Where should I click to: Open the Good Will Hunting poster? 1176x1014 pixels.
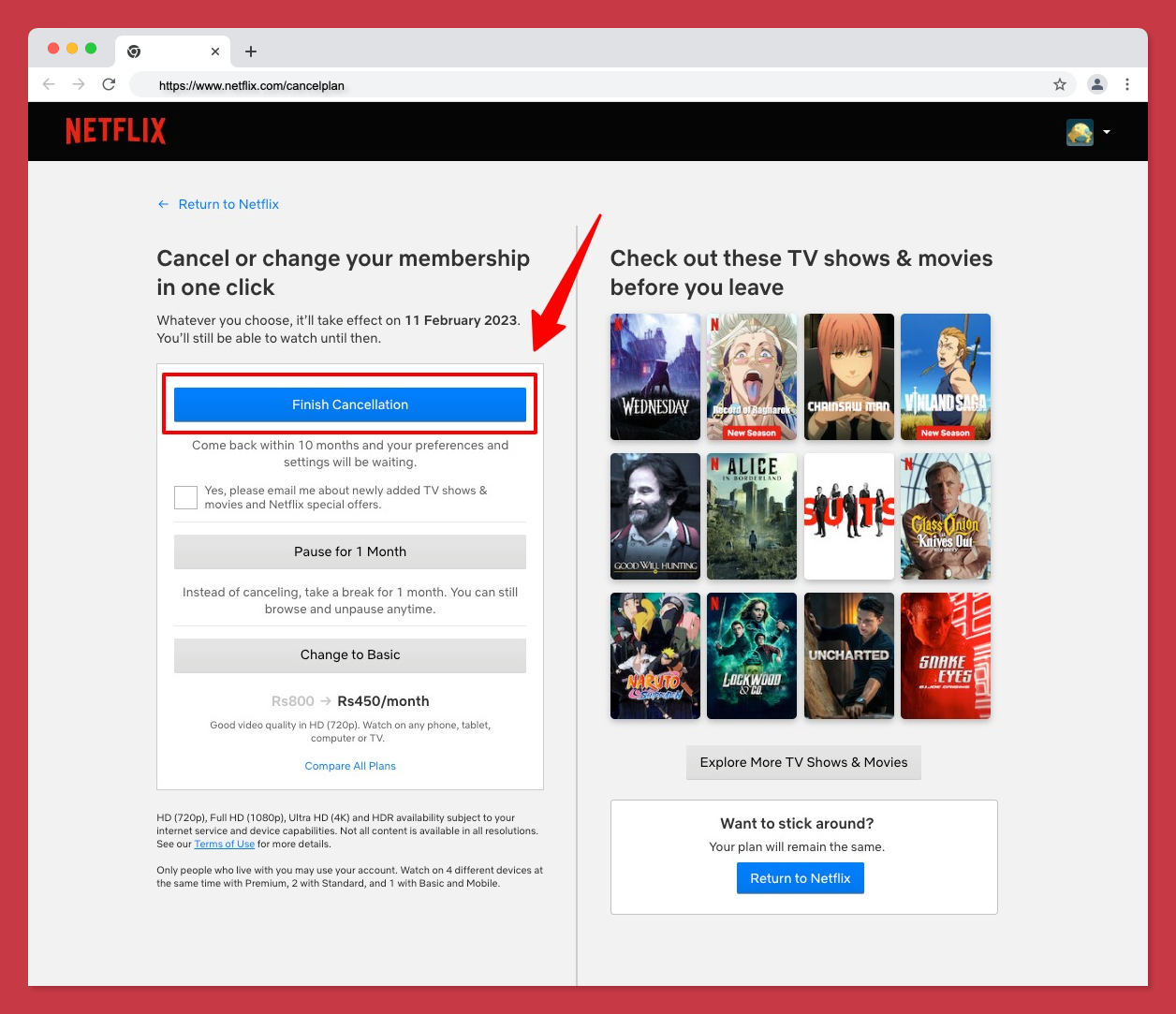(655, 516)
